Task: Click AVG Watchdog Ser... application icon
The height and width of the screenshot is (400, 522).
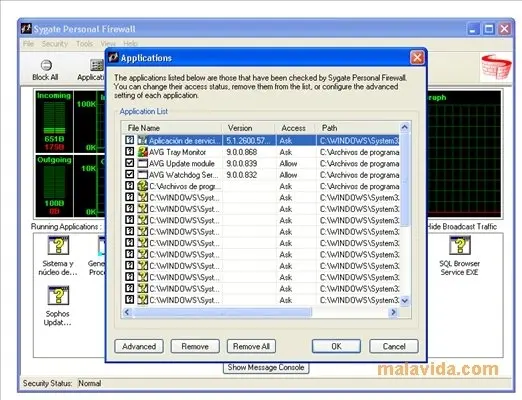Action: point(143,175)
